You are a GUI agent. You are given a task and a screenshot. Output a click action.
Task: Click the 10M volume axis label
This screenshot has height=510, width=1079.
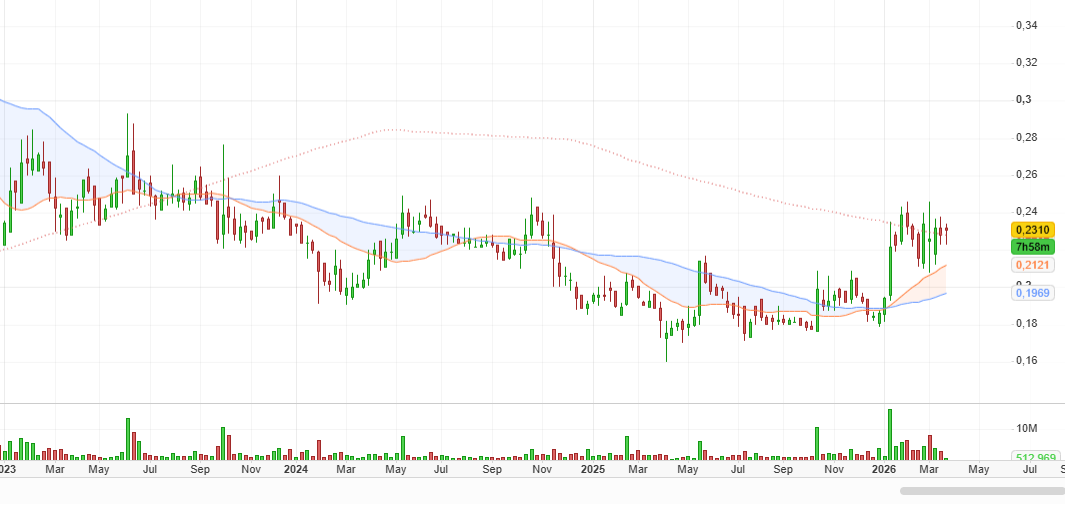pos(1025,429)
